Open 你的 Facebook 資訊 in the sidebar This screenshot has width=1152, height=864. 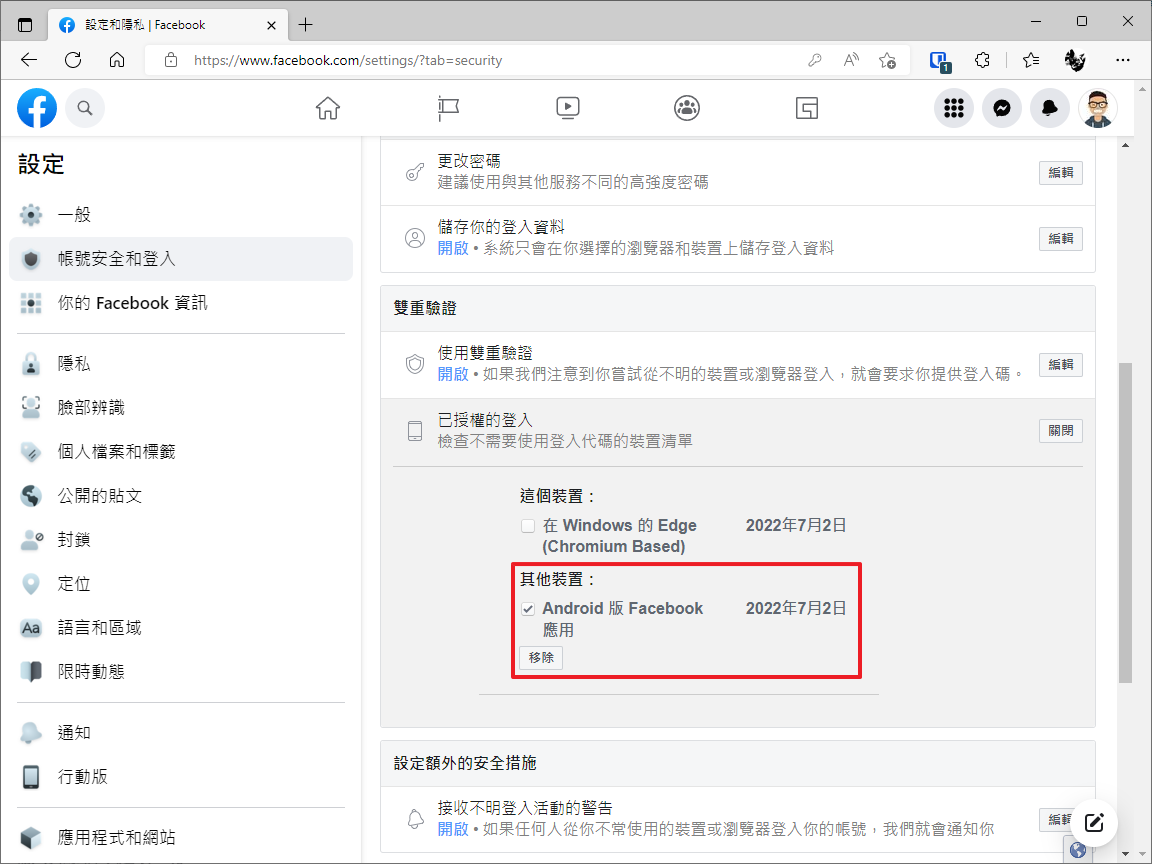coord(181,303)
